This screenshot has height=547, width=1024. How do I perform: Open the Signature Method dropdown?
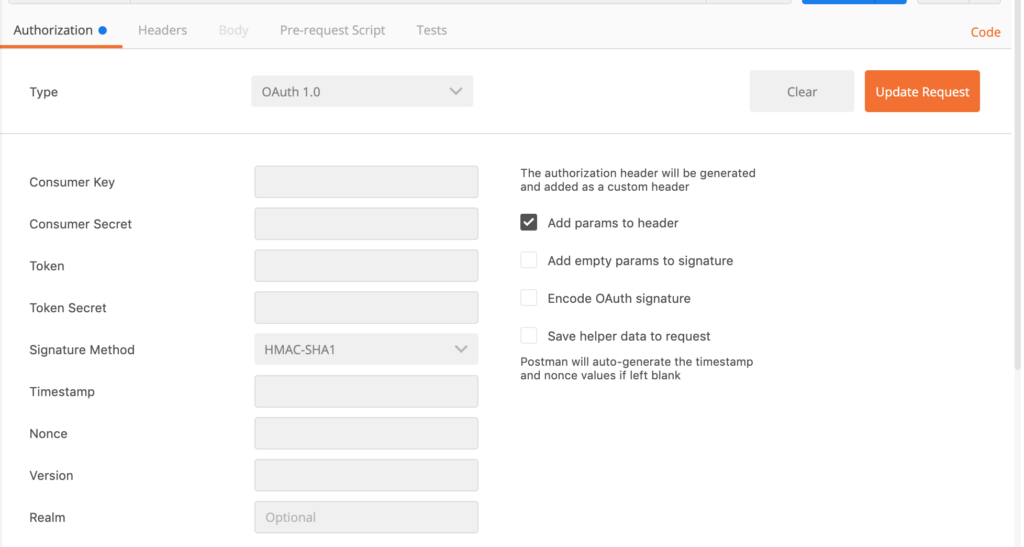(x=366, y=349)
